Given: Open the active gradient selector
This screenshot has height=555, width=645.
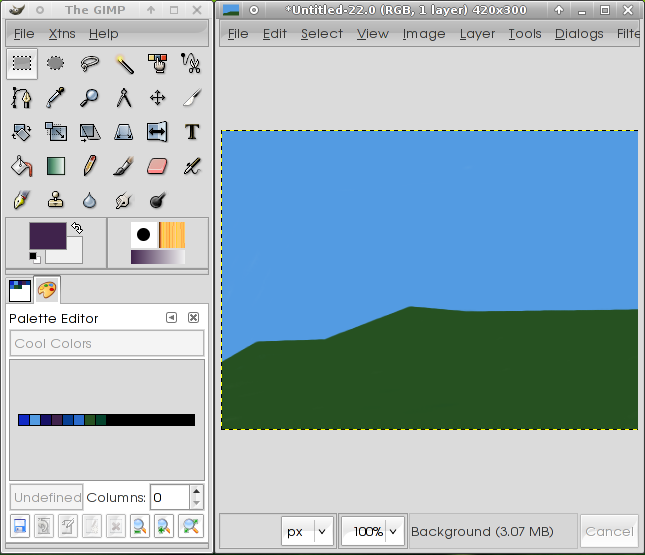Looking at the screenshot, I should pos(158,257).
